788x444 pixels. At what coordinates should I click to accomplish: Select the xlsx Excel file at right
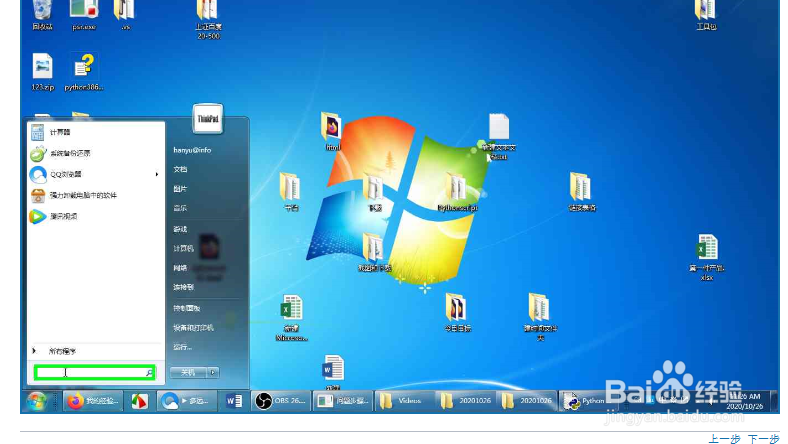click(707, 257)
